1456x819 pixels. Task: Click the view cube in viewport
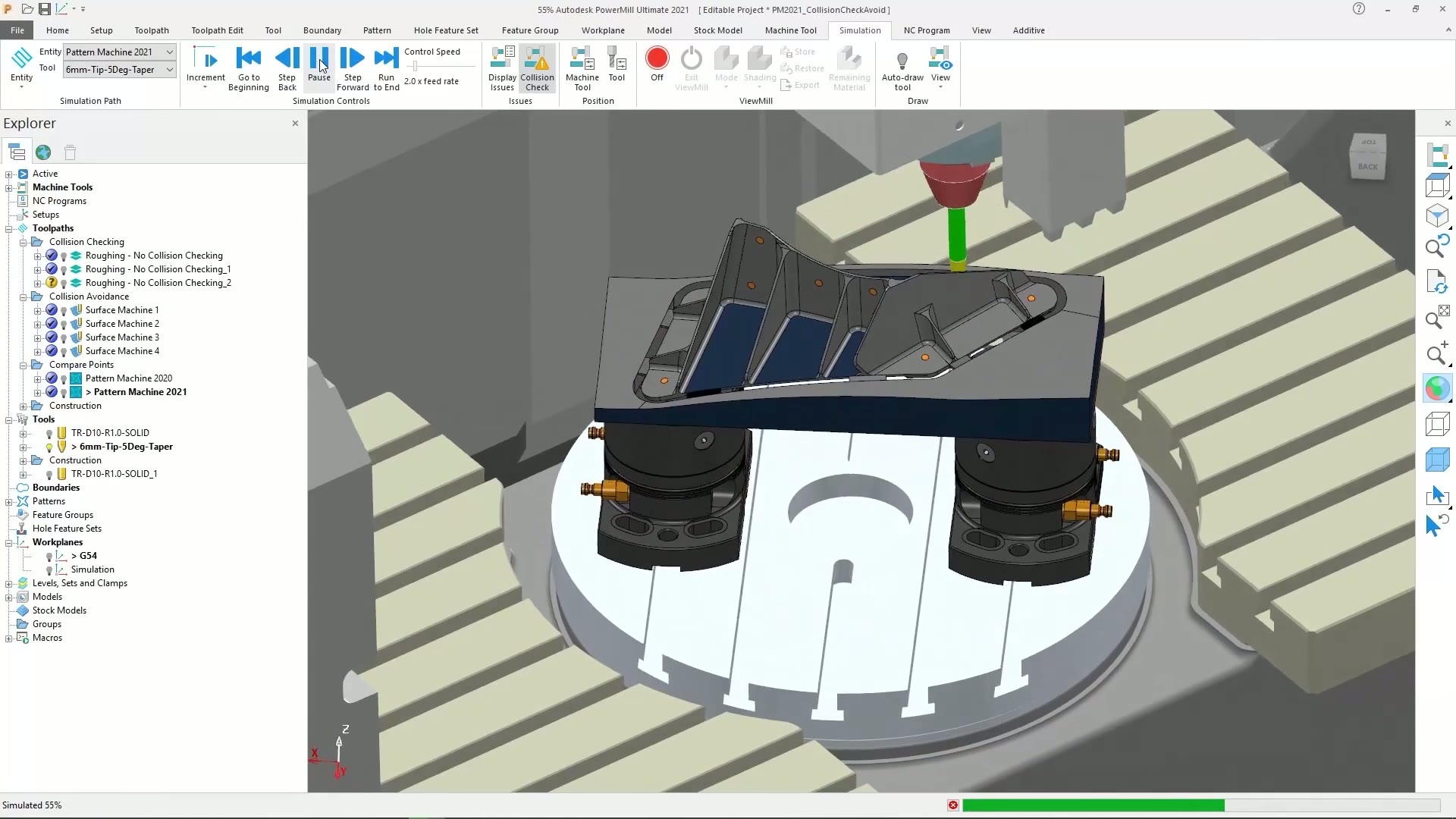tap(1368, 155)
